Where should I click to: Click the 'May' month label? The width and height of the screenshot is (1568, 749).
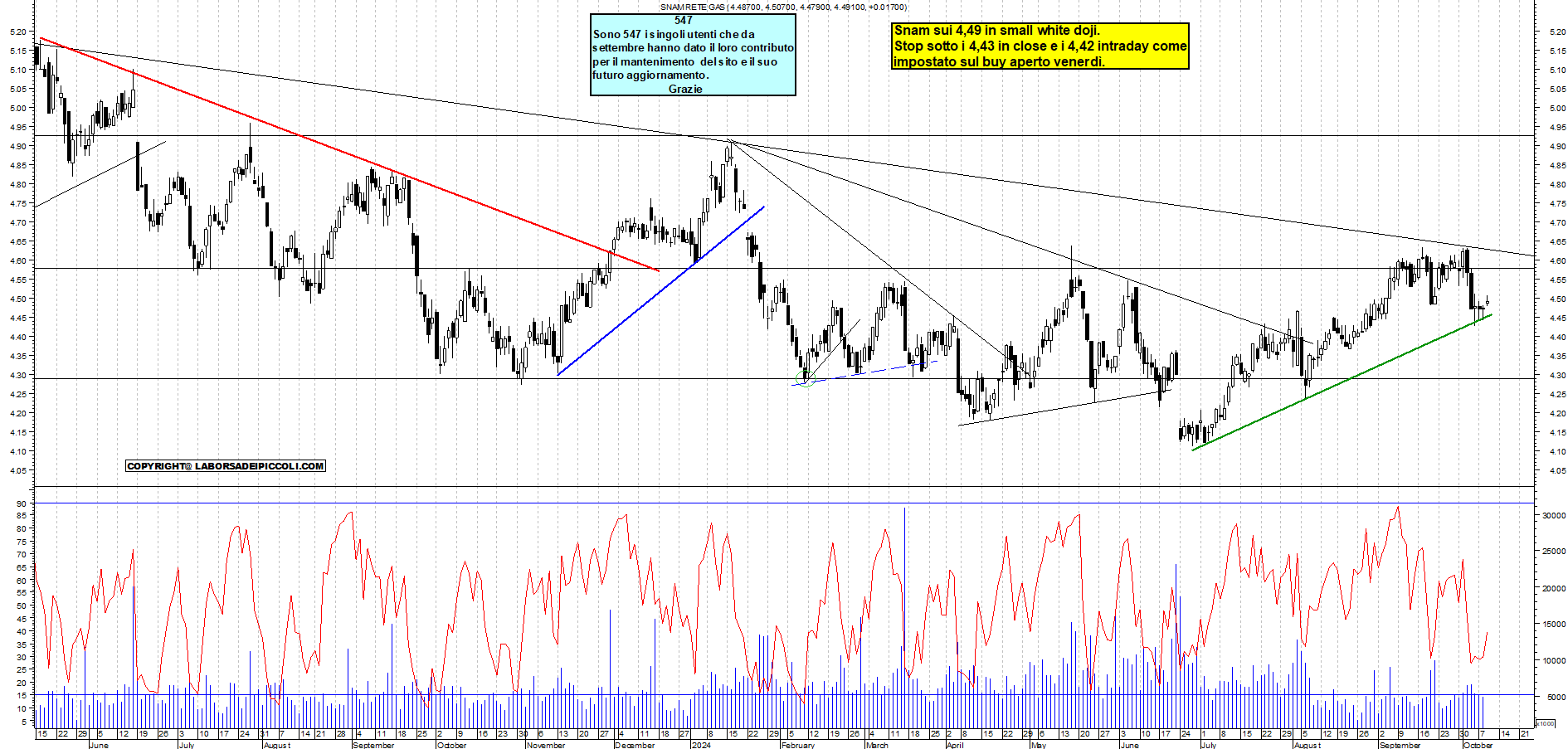click(1038, 745)
